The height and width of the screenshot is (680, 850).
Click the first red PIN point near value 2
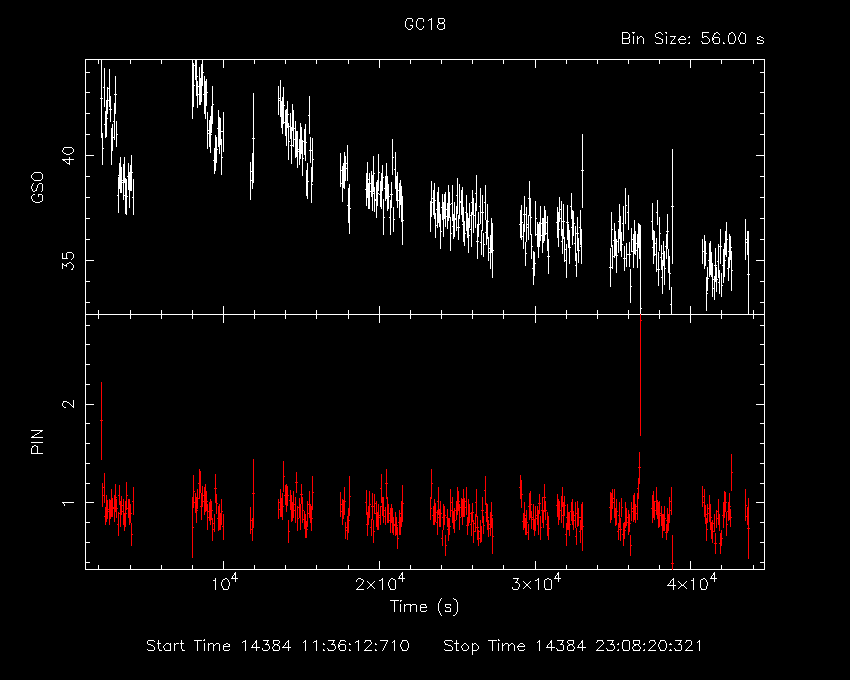[x=101, y=421]
